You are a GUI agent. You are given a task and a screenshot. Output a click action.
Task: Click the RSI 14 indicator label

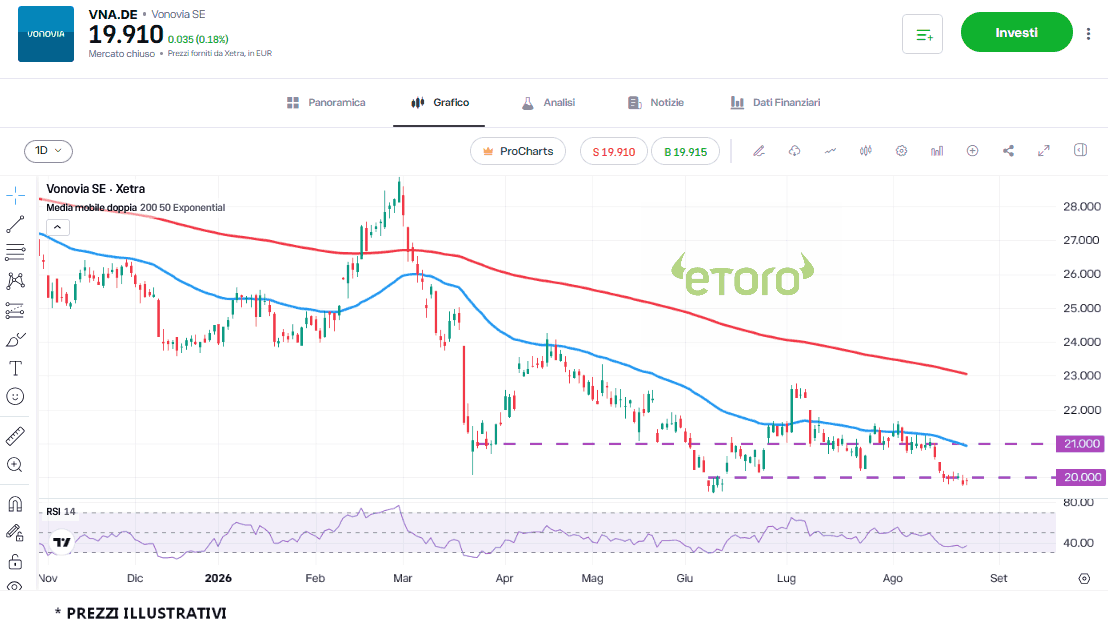[61, 511]
